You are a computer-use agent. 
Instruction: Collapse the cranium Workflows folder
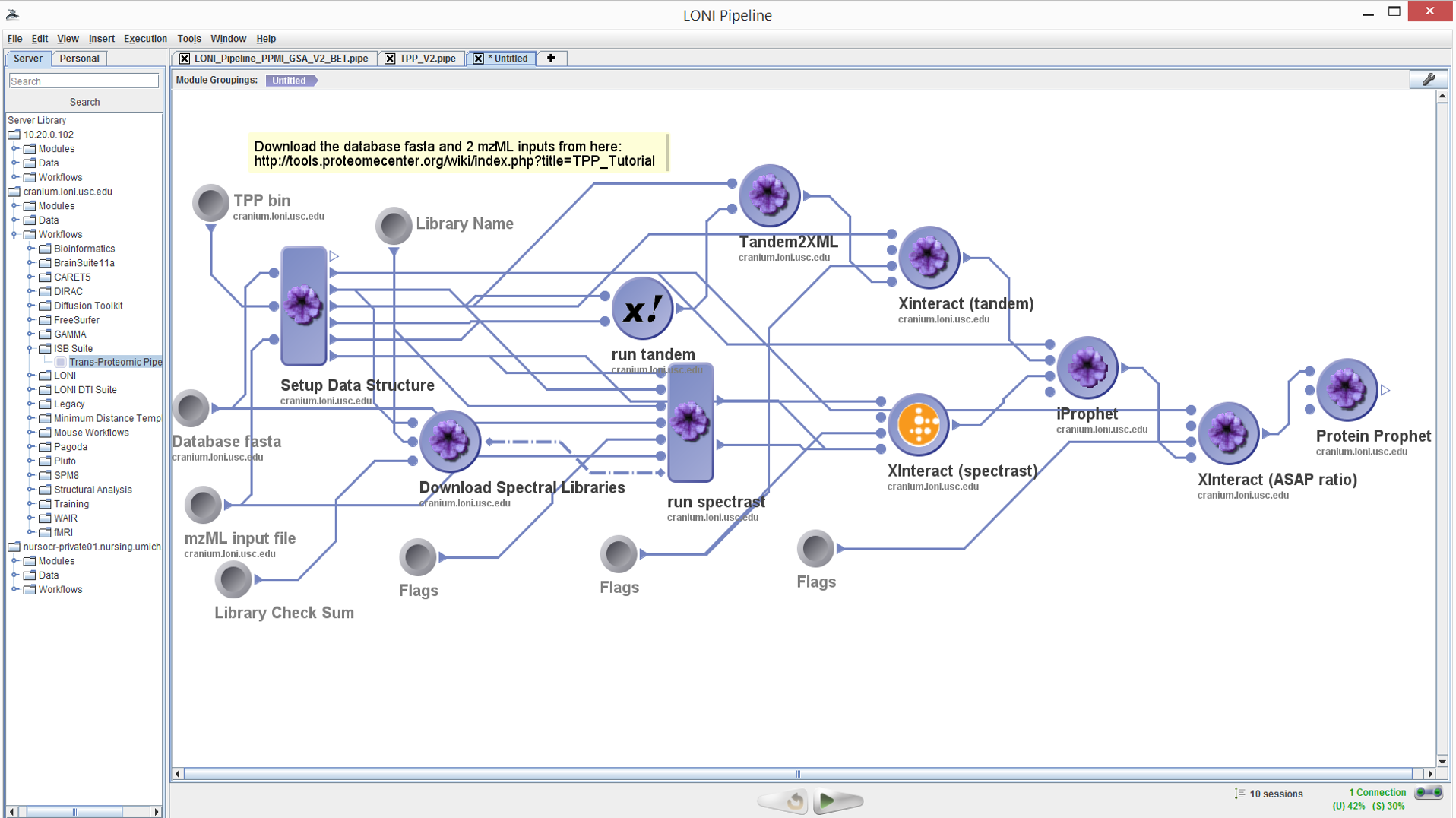coord(15,235)
